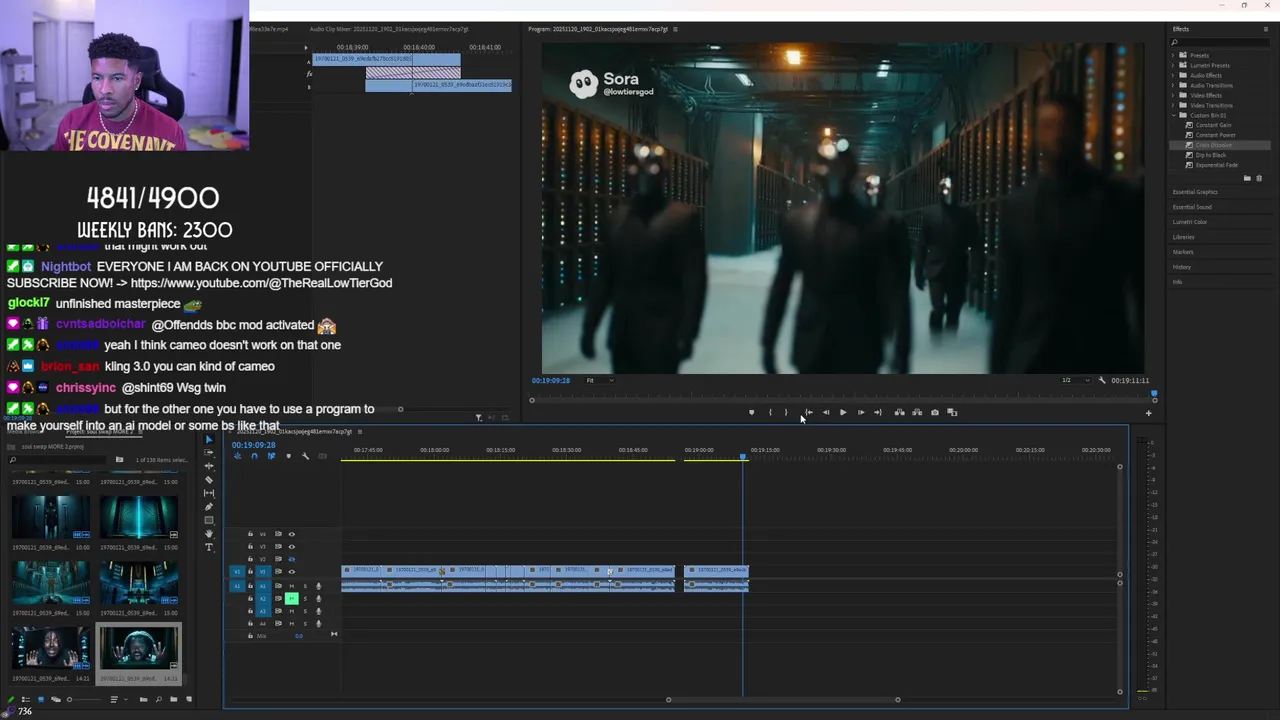Expand Audio Transitions folder

[1173, 85]
